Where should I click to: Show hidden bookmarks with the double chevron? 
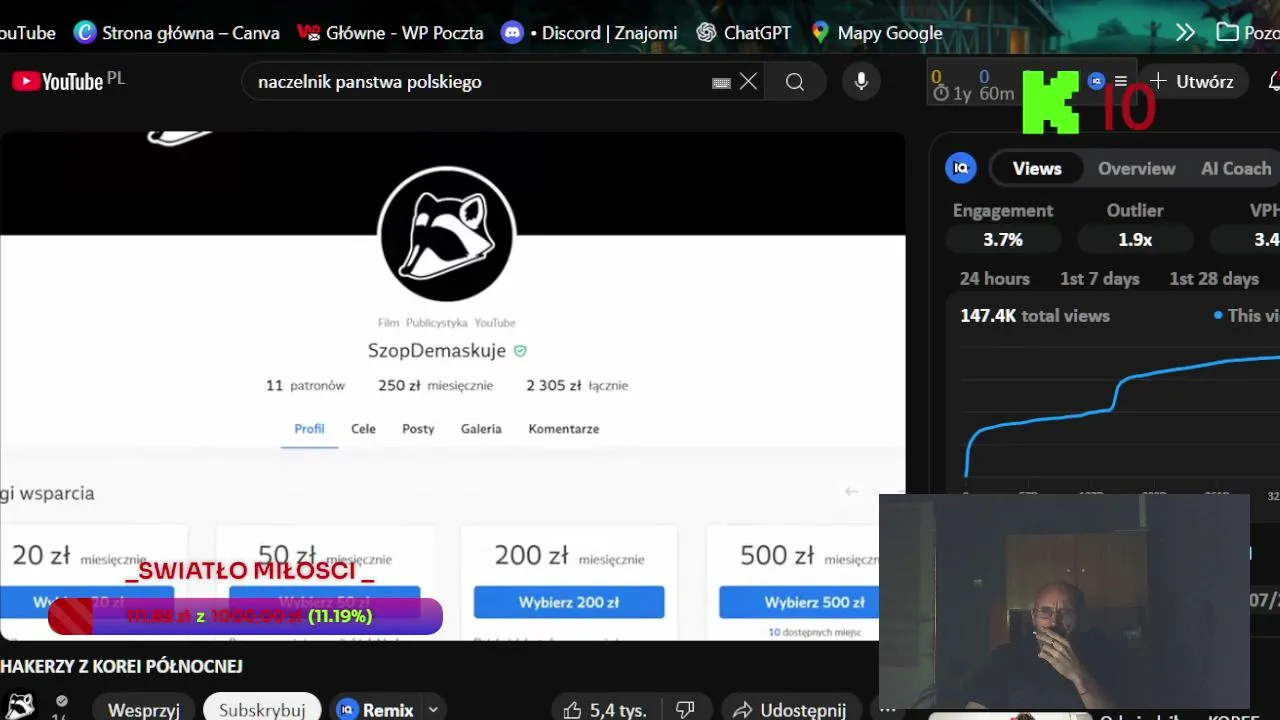[1185, 33]
